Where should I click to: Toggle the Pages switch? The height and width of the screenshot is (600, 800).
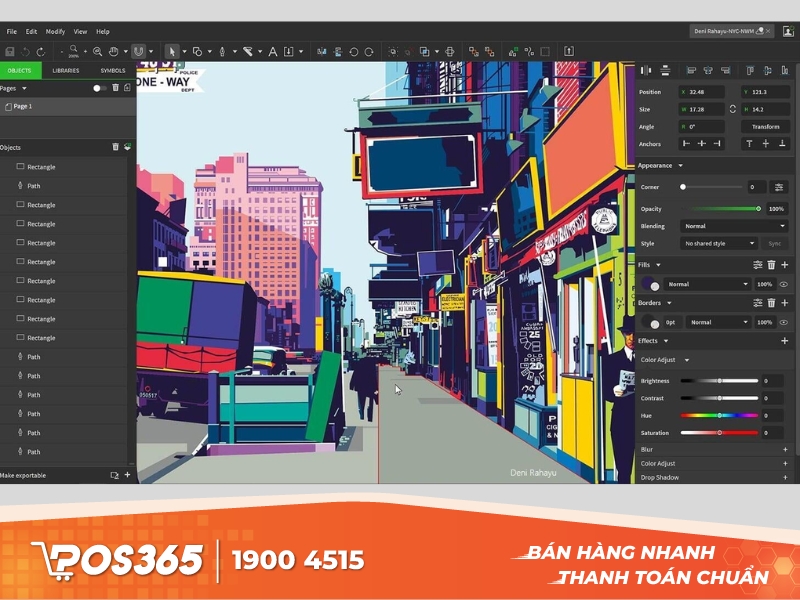pos(99,88)
